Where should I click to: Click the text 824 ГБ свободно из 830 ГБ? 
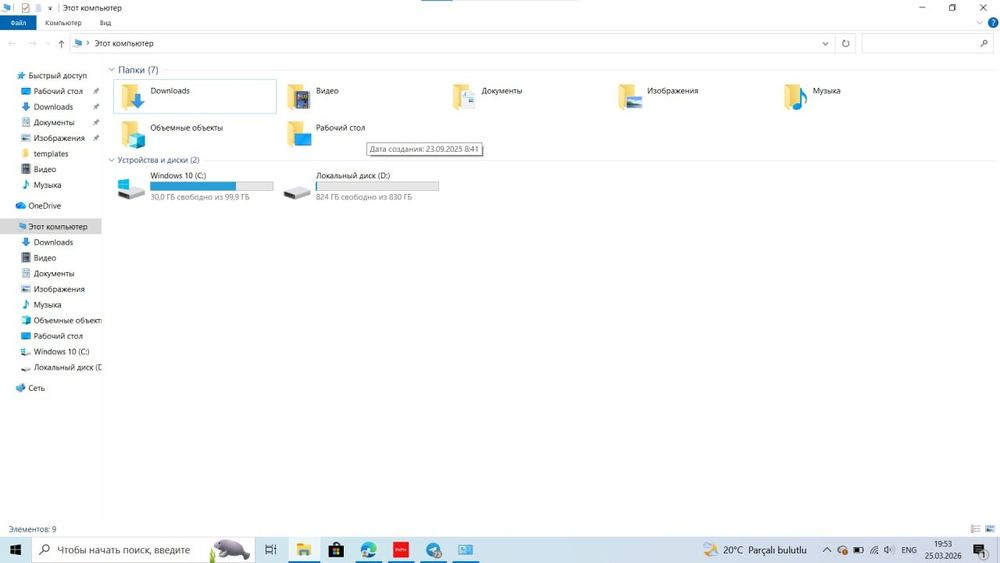pyautogui.click(x=364, y=197)
